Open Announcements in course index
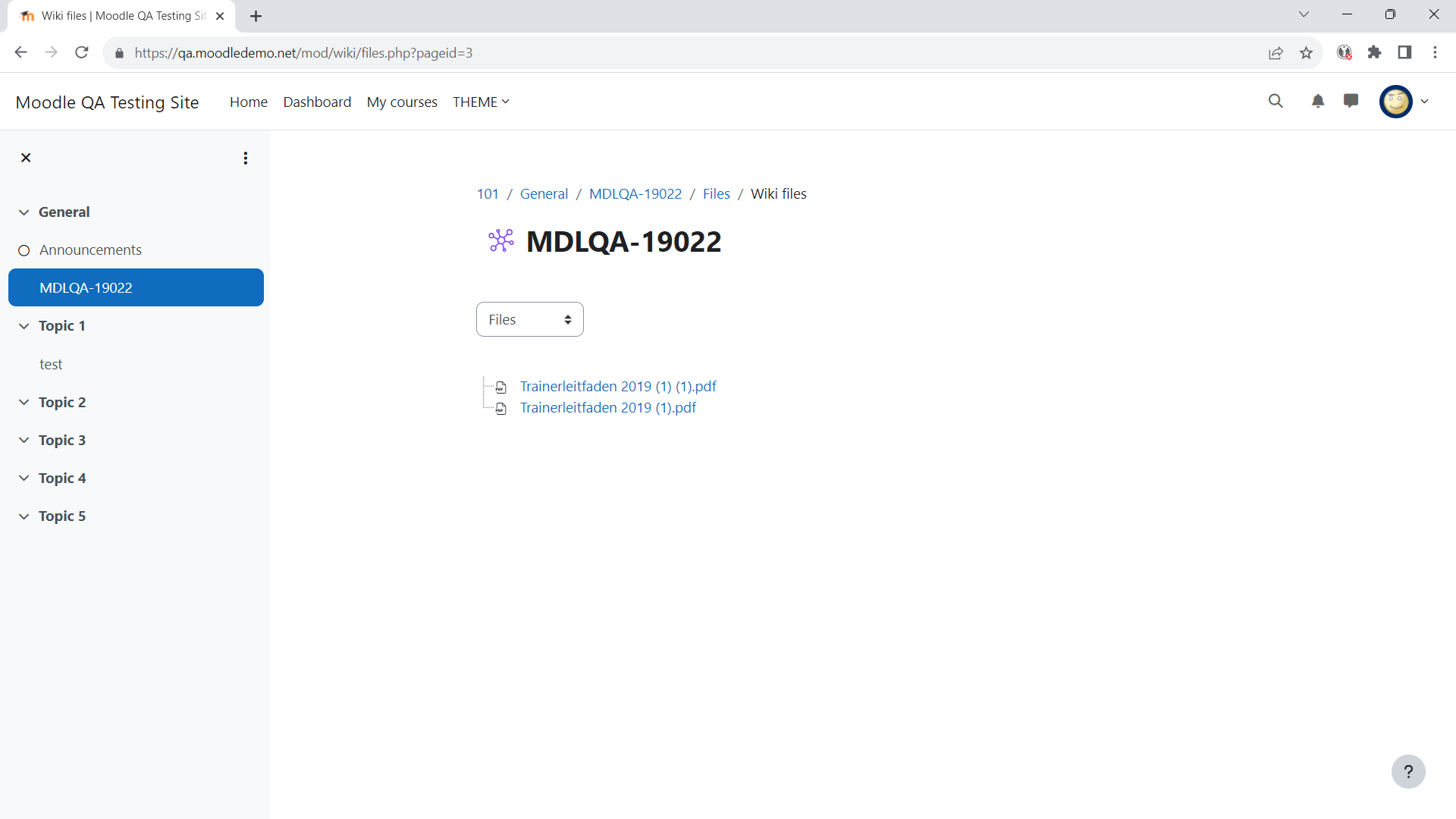Viewport: 1456px width, 819px height. (x=90, y=249)
